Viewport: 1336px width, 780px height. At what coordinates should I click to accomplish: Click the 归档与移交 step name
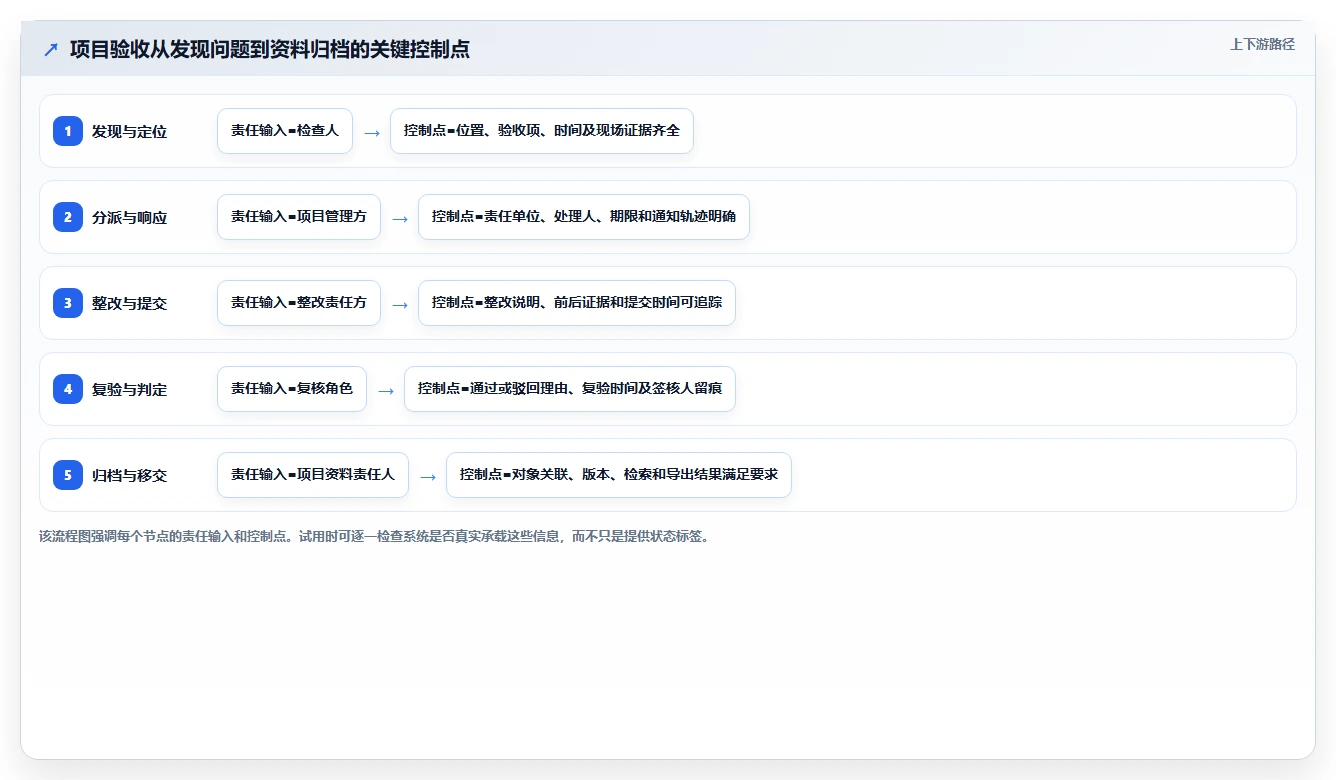[130, 475]
